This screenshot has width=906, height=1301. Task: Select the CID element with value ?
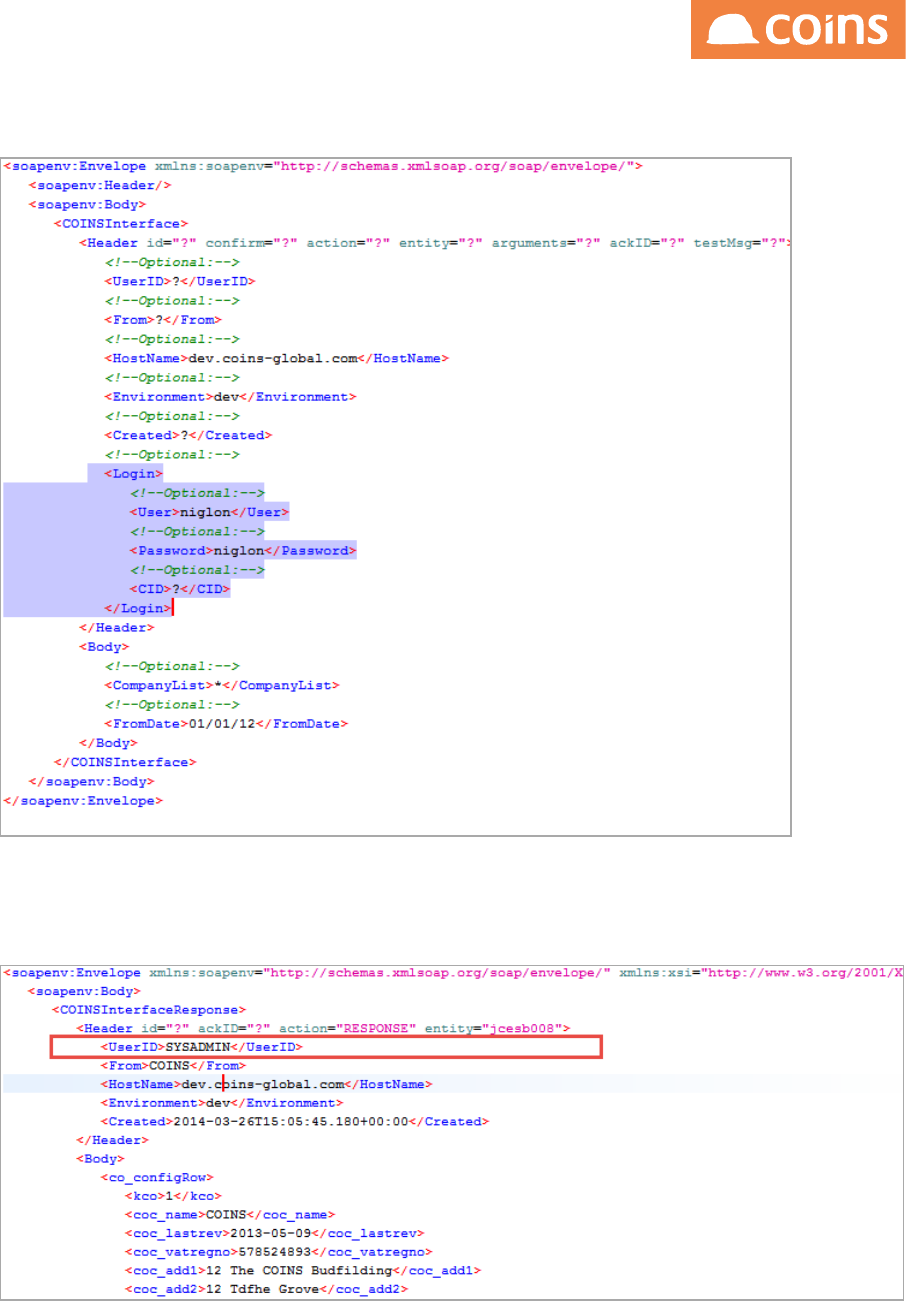click(179, 589)
